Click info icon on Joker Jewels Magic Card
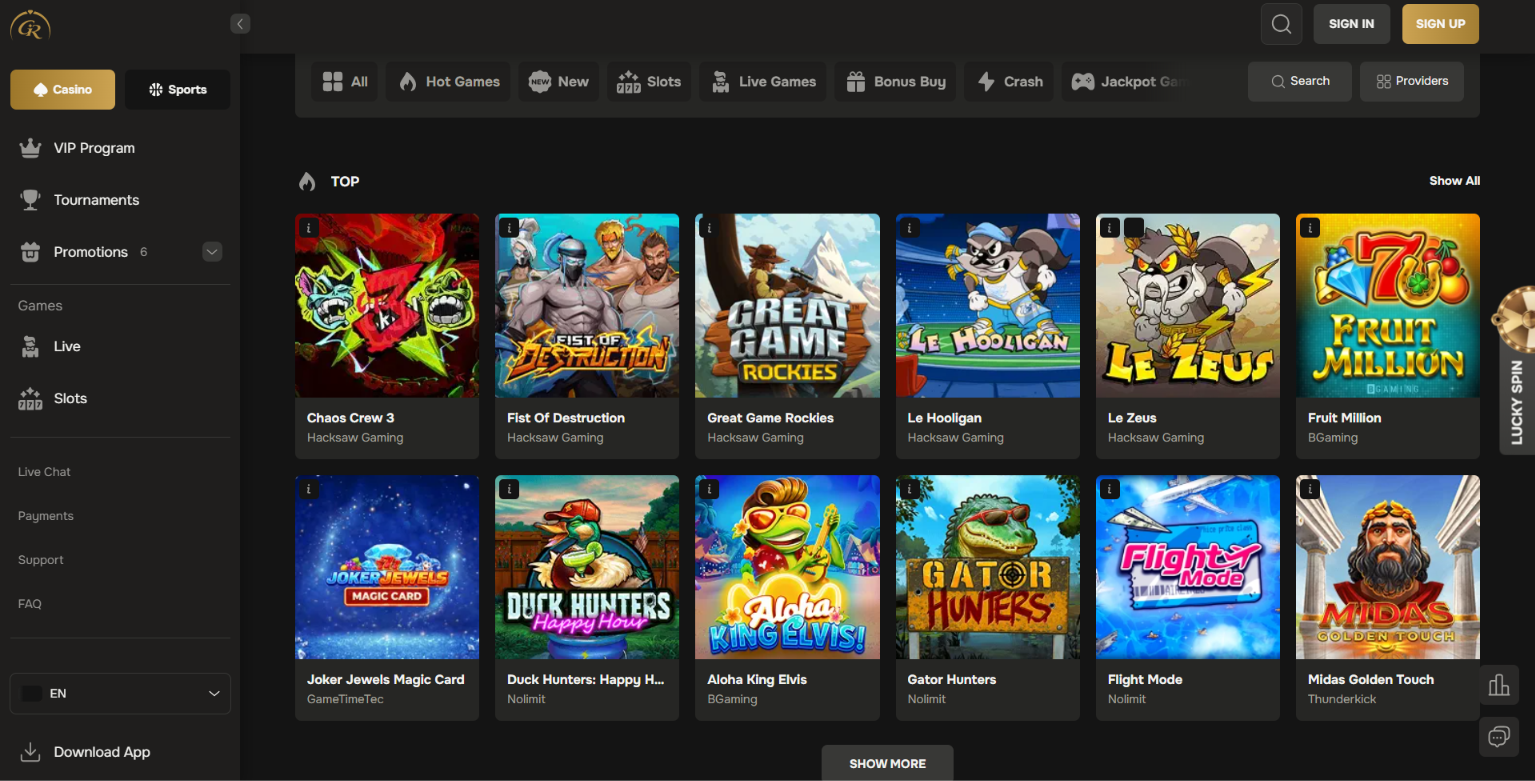 tap(309, 489)
